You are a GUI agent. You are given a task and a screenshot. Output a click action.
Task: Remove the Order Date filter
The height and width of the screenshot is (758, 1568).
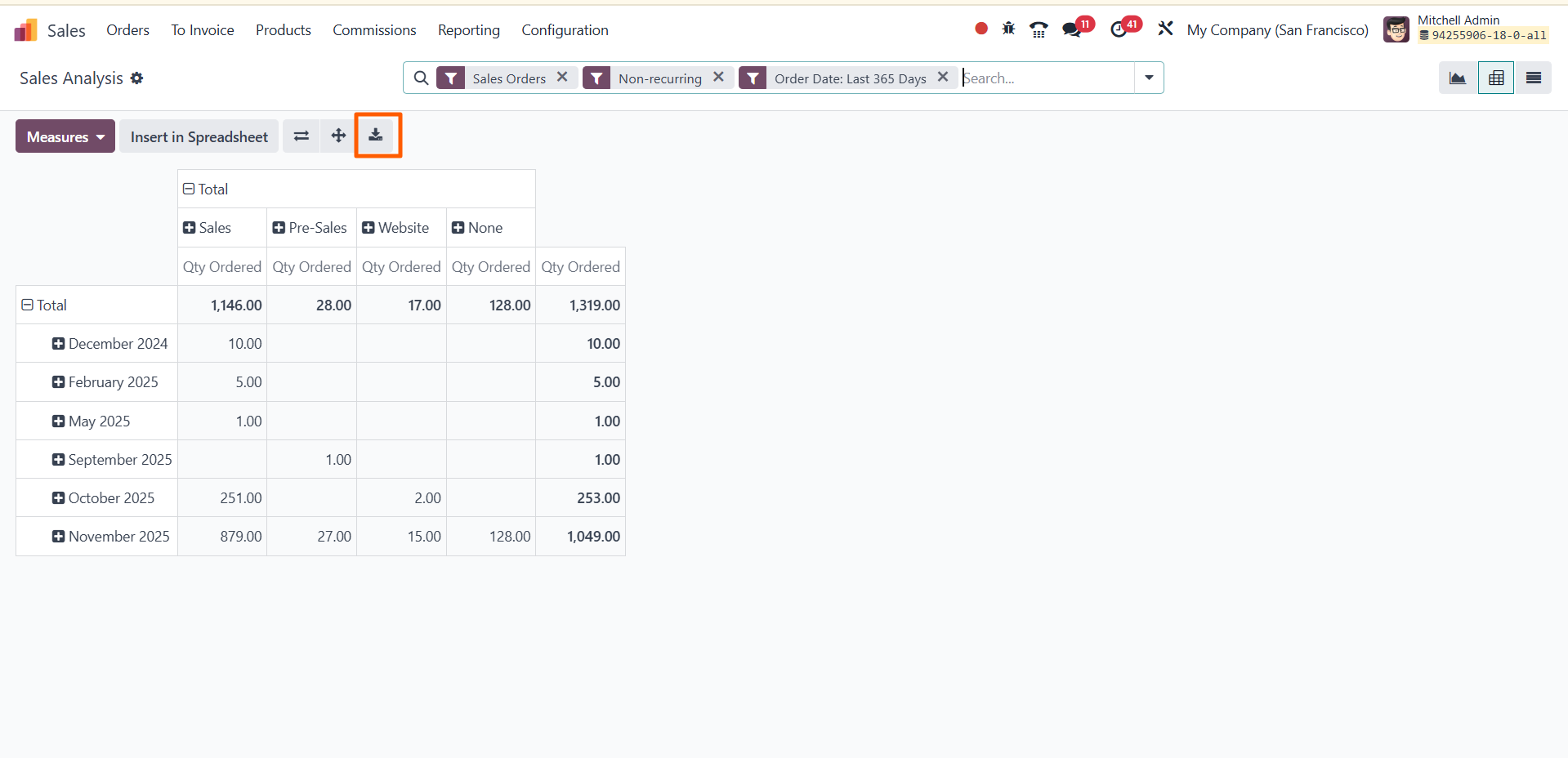pos(942,77)
